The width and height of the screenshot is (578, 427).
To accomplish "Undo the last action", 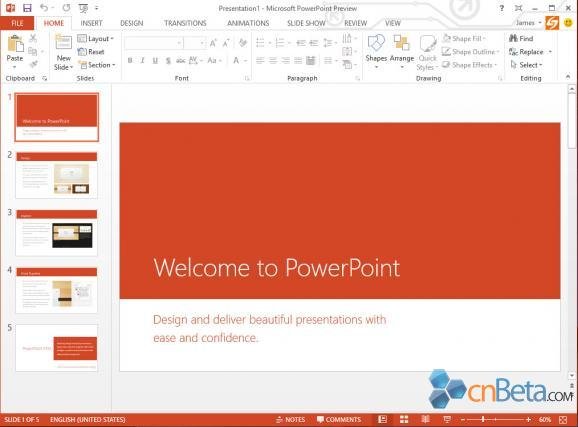I will 44,8.
